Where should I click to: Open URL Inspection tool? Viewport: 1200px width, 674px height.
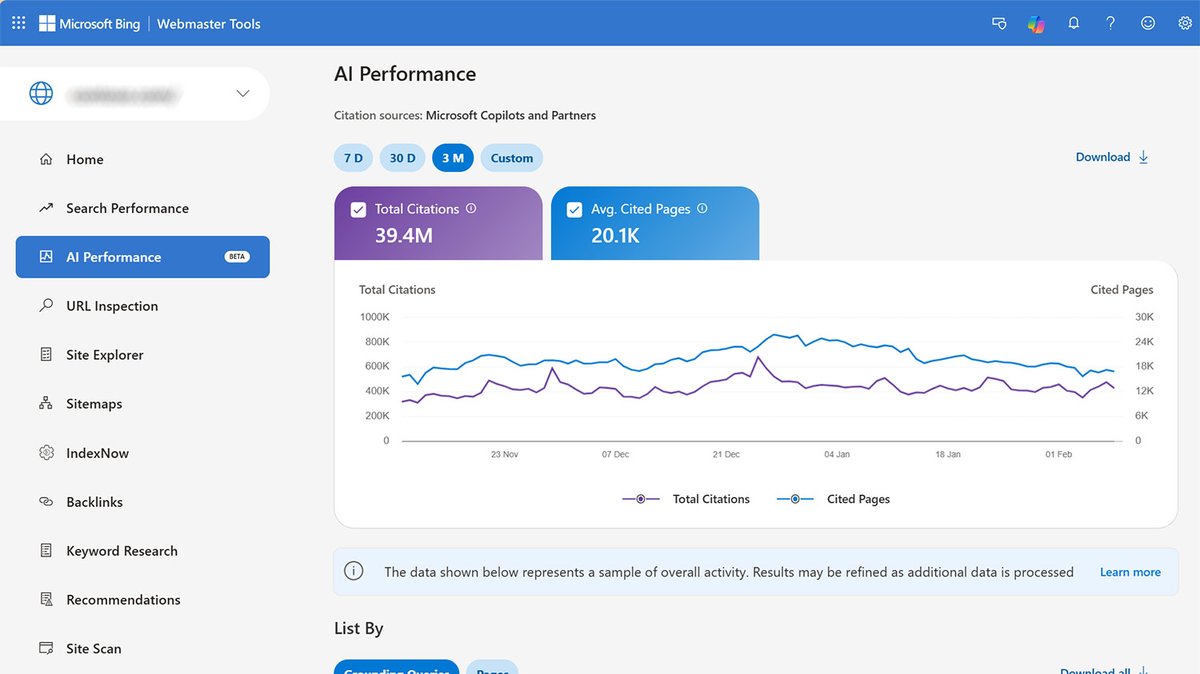109,305
